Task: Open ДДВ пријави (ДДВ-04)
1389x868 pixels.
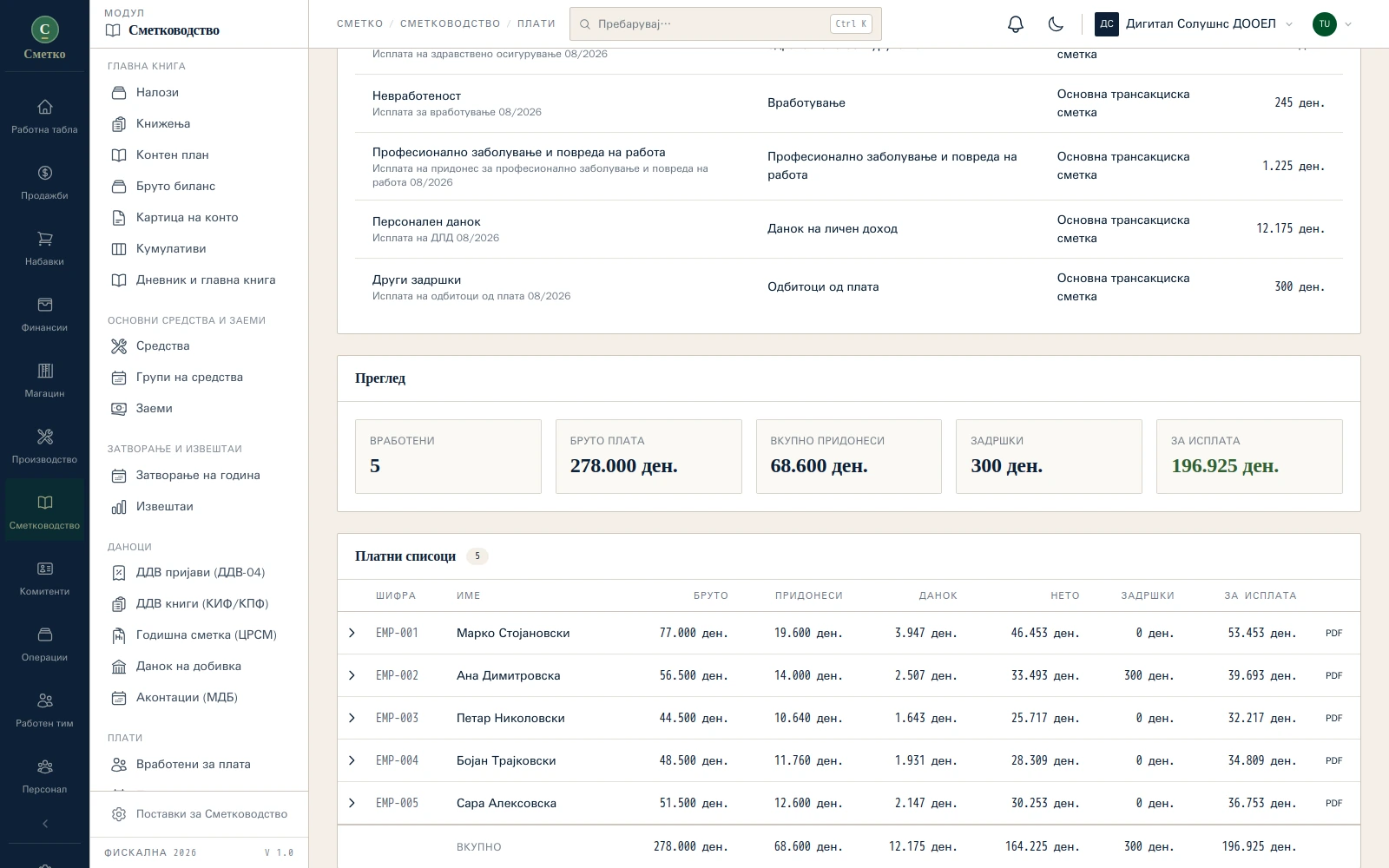Action: click(x=199, y=572)
